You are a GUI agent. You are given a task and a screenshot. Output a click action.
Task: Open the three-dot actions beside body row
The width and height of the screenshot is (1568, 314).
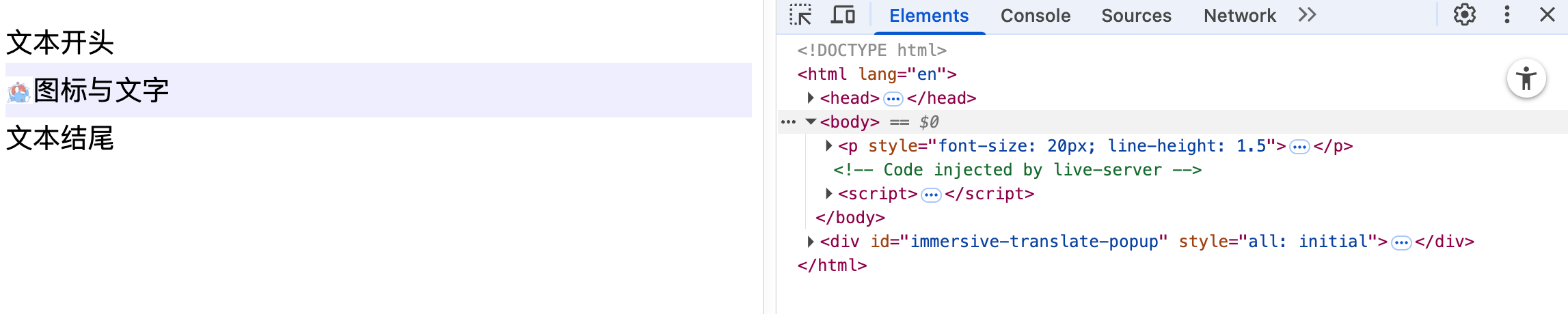(789, 122)
